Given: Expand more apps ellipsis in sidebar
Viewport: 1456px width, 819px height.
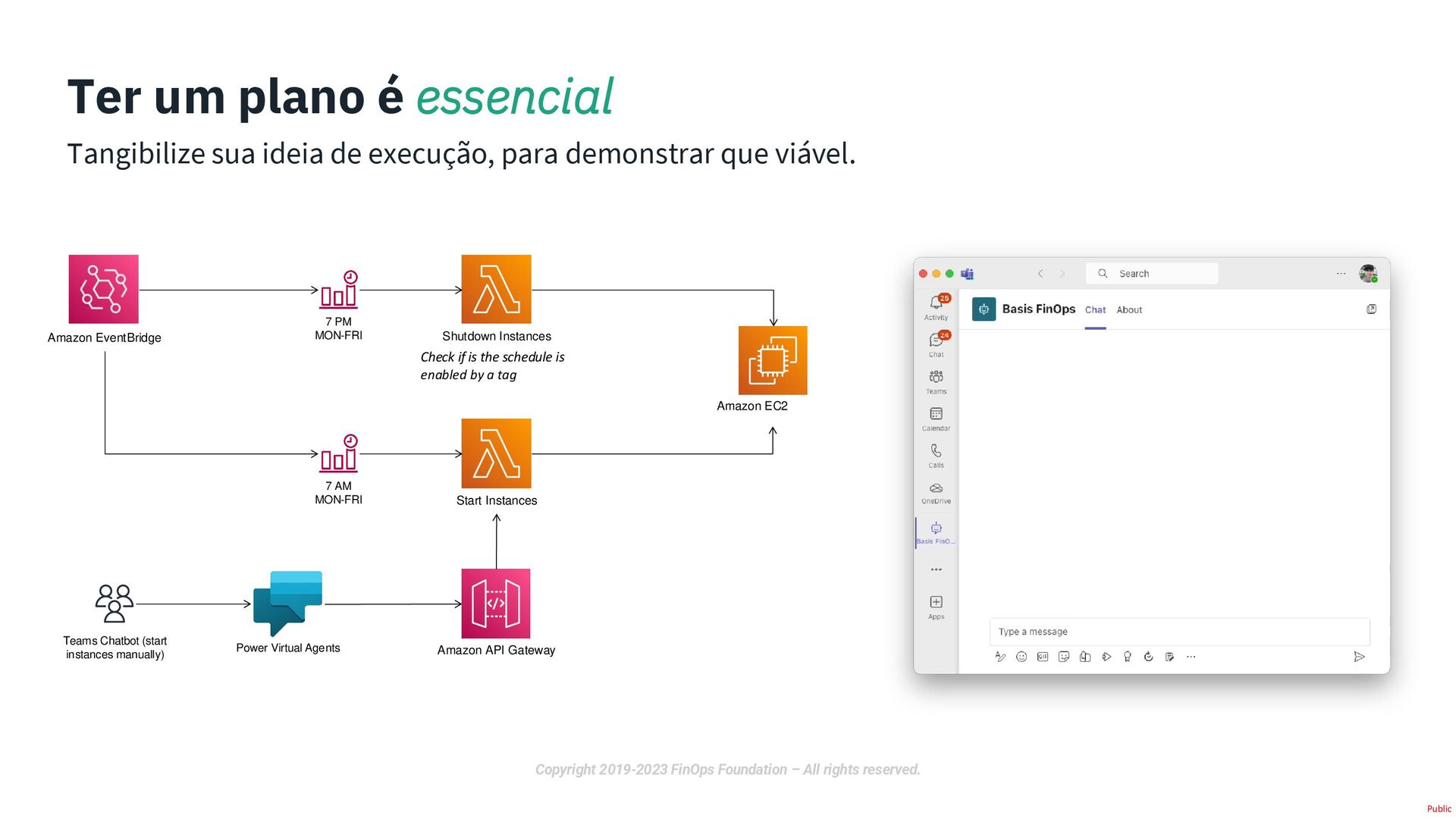Looking at the screenshot, I should click(936, 570).
